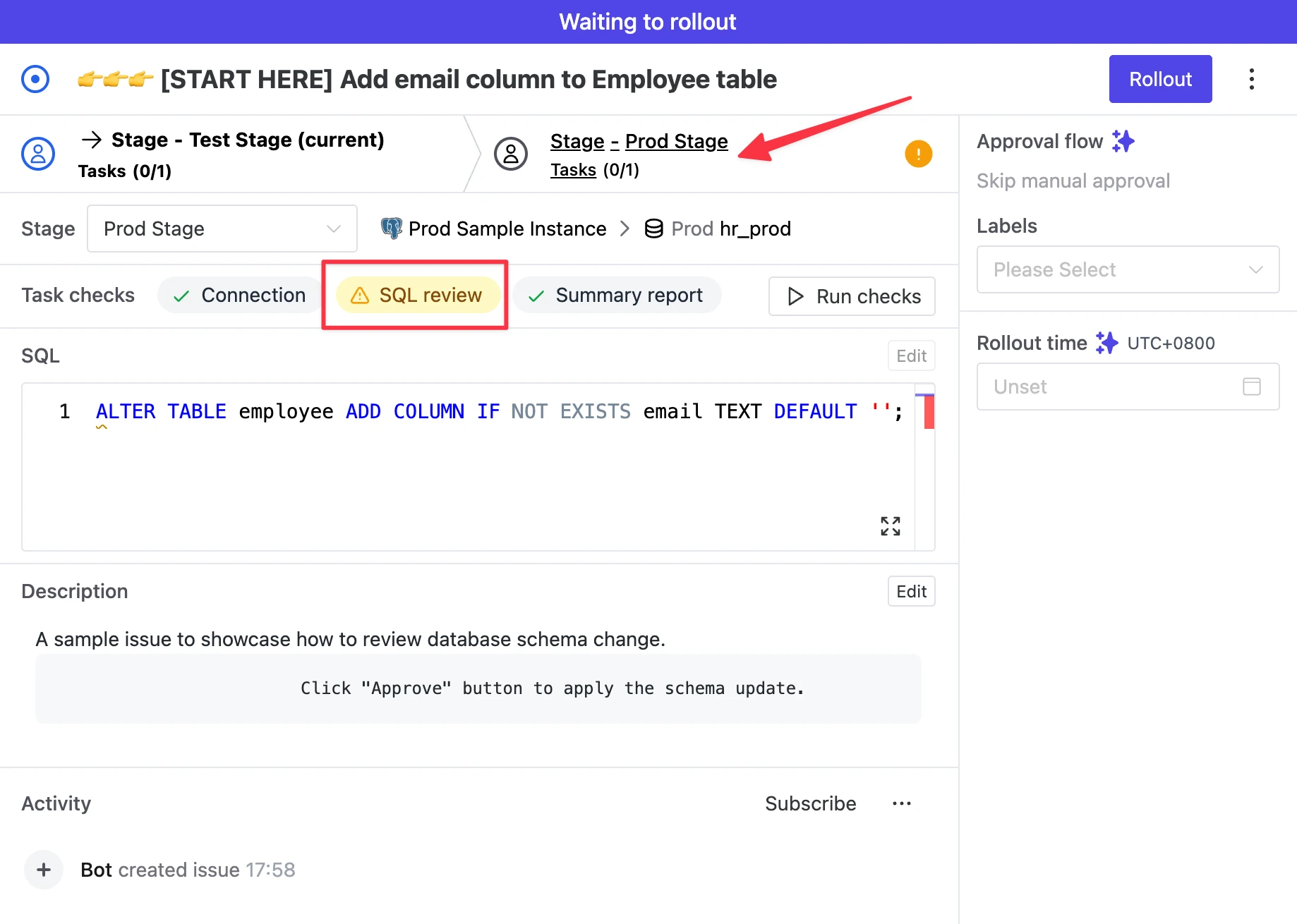Click the red marker on SQL scrollbar
The image size is (1297, 924).
[929, 412]
